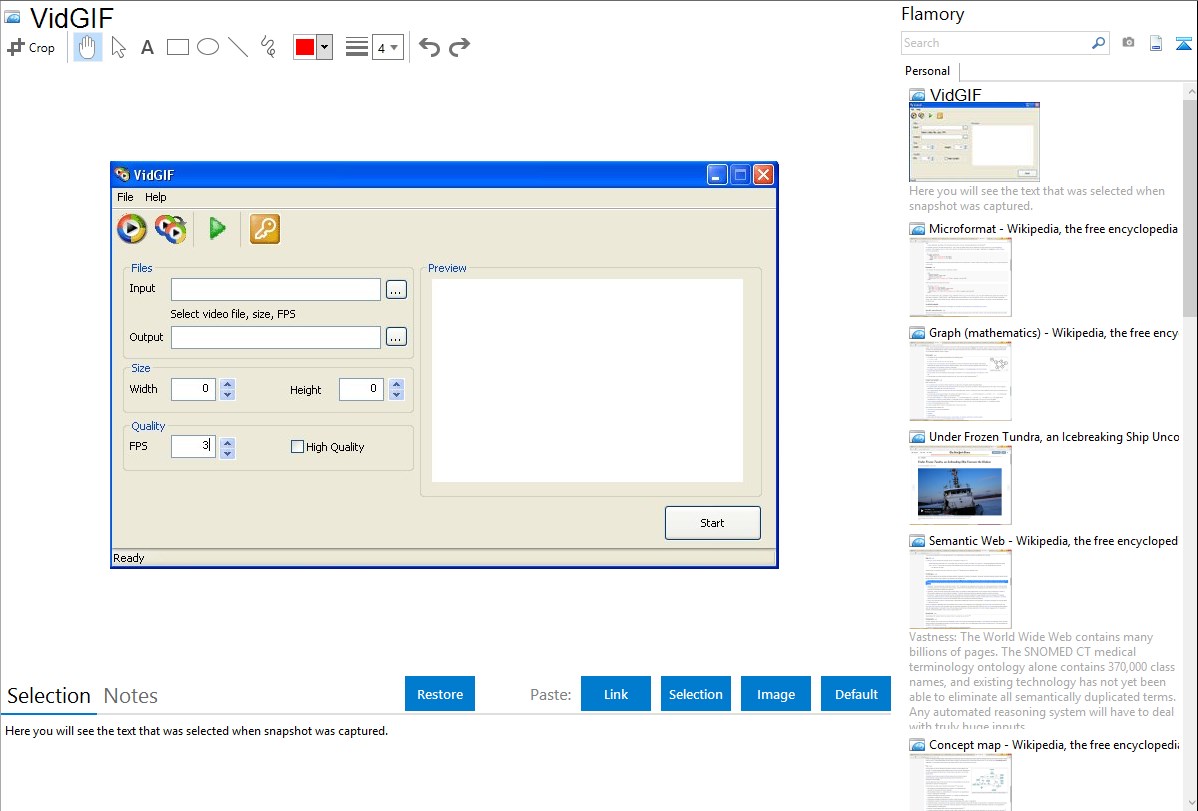Select the ellipse drawing tool
1198x811 pixels.
tap(208, 47)
